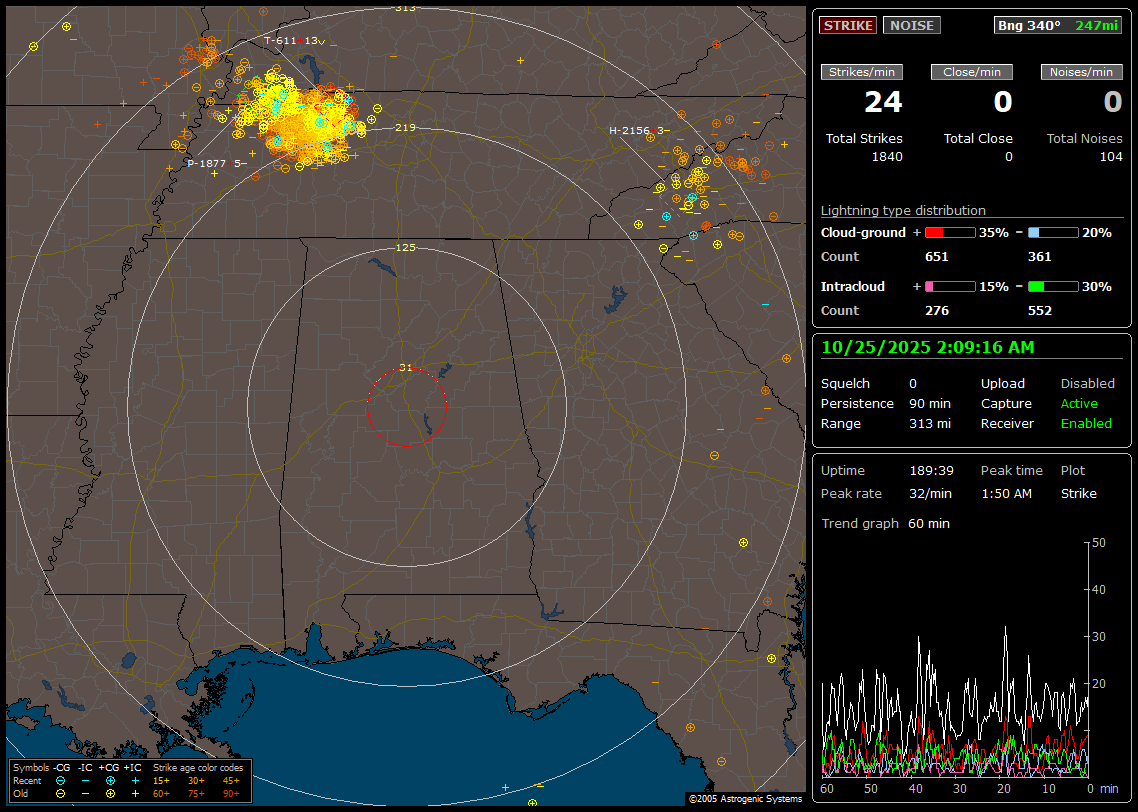
Task: Click the Bng 340° 247mi bearing readout
Action: coord(1058,25)
